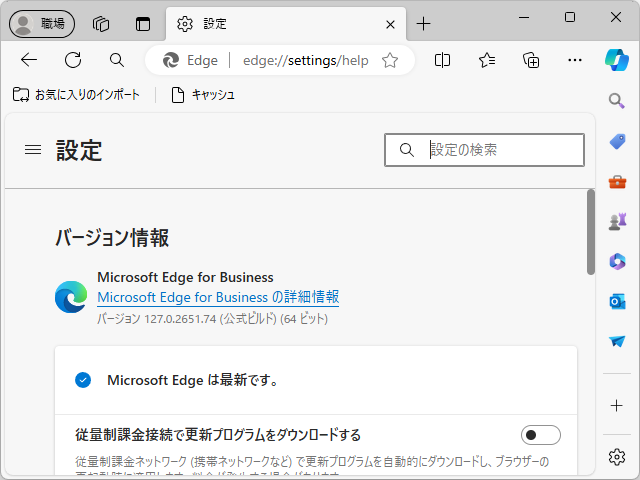Open sidebar settings gear icon
Screen dimensions: 640x480
click(x=617, y=456)
